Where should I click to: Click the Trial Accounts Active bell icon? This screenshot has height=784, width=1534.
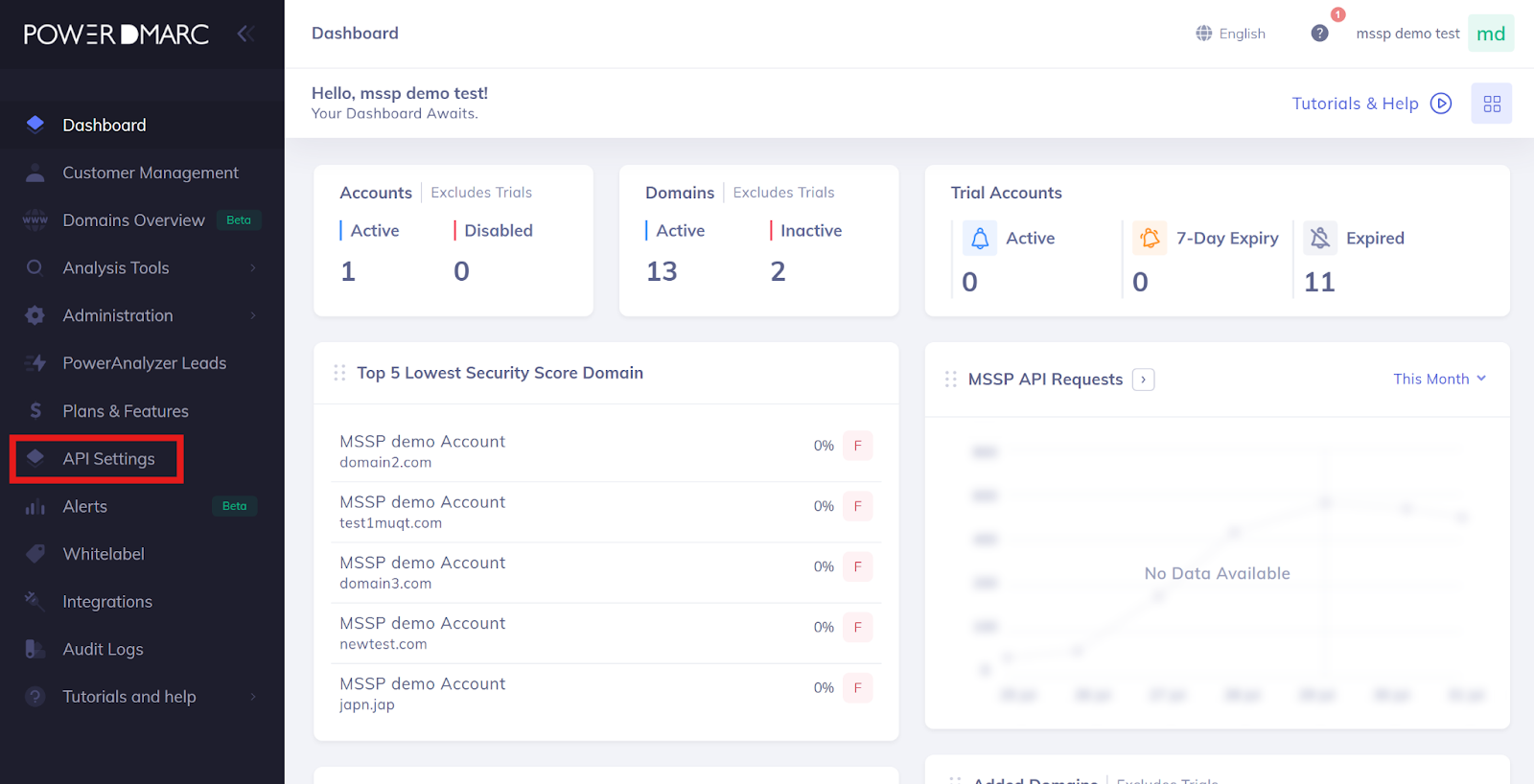980,238
